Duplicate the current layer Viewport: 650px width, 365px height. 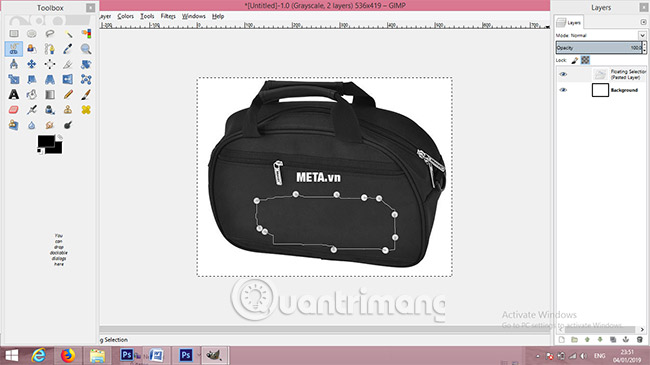pos(613,340)
